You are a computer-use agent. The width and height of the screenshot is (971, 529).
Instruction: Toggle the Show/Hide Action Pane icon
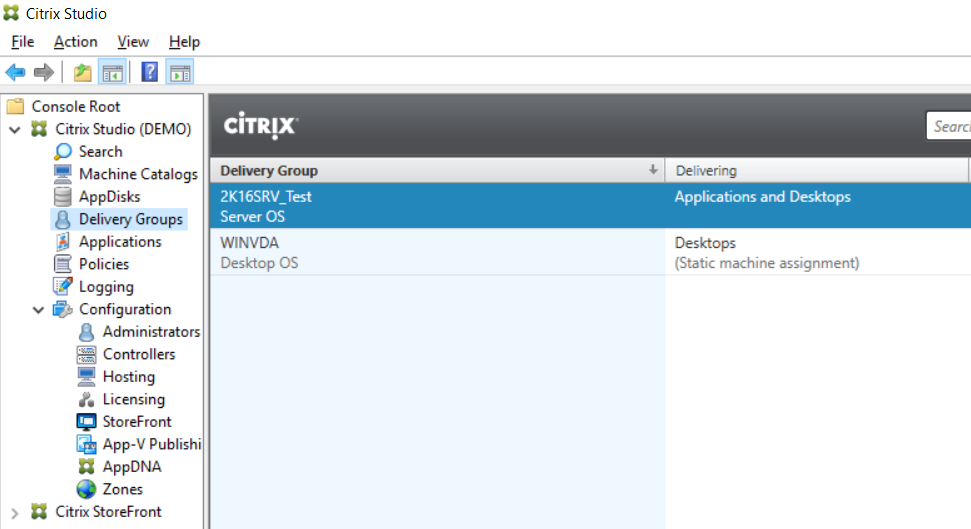tap(180, 72)
